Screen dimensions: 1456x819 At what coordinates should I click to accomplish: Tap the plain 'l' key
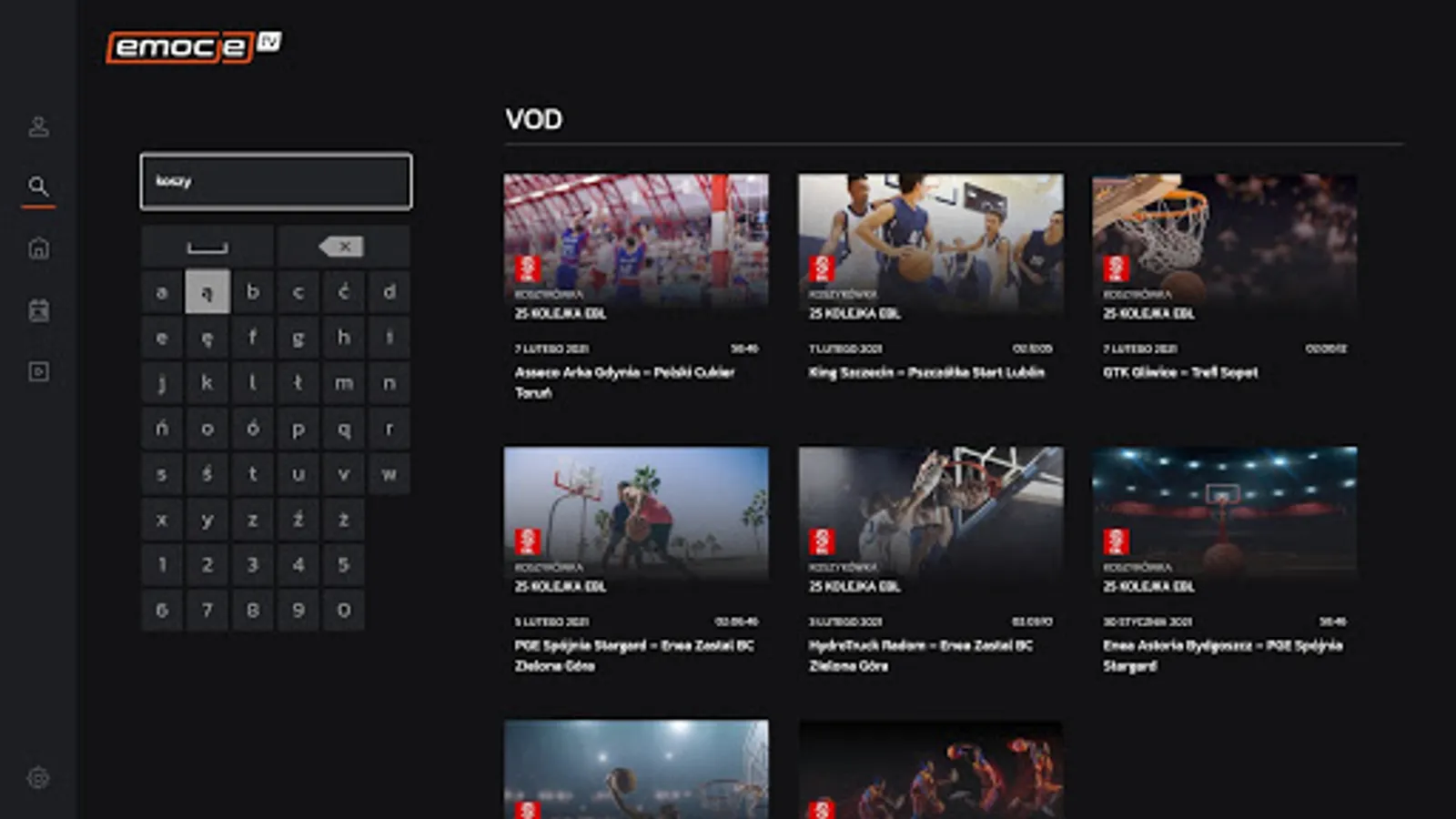click(x=253, y=383)
